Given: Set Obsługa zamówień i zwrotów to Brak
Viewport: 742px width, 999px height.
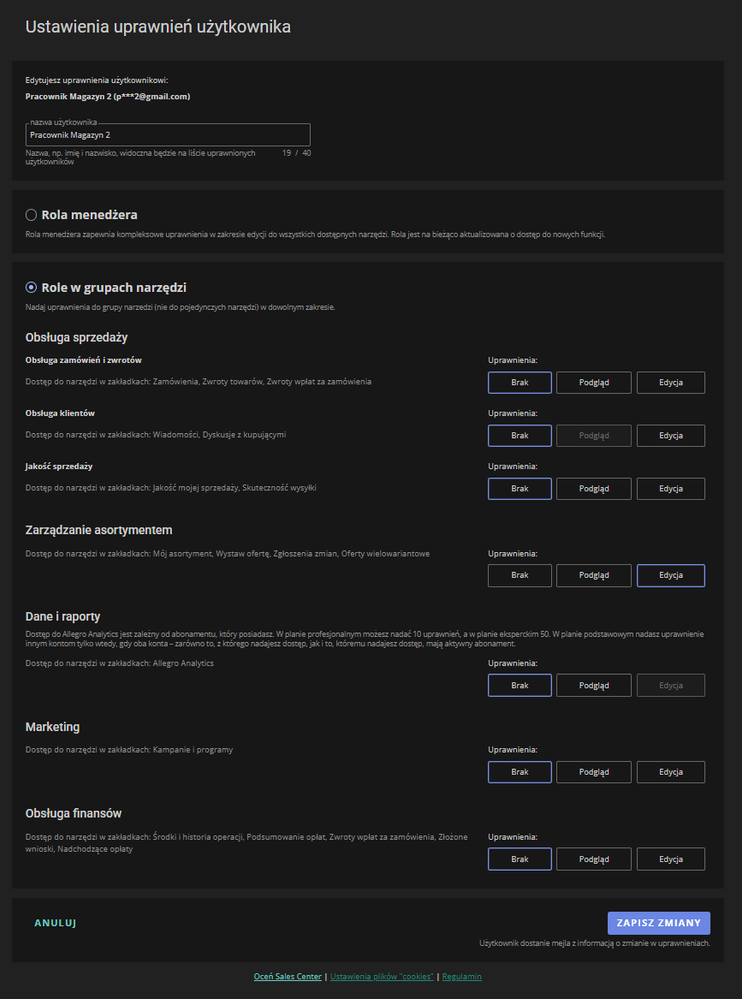Looking at the screenshot, I should [x=519, y=383].
